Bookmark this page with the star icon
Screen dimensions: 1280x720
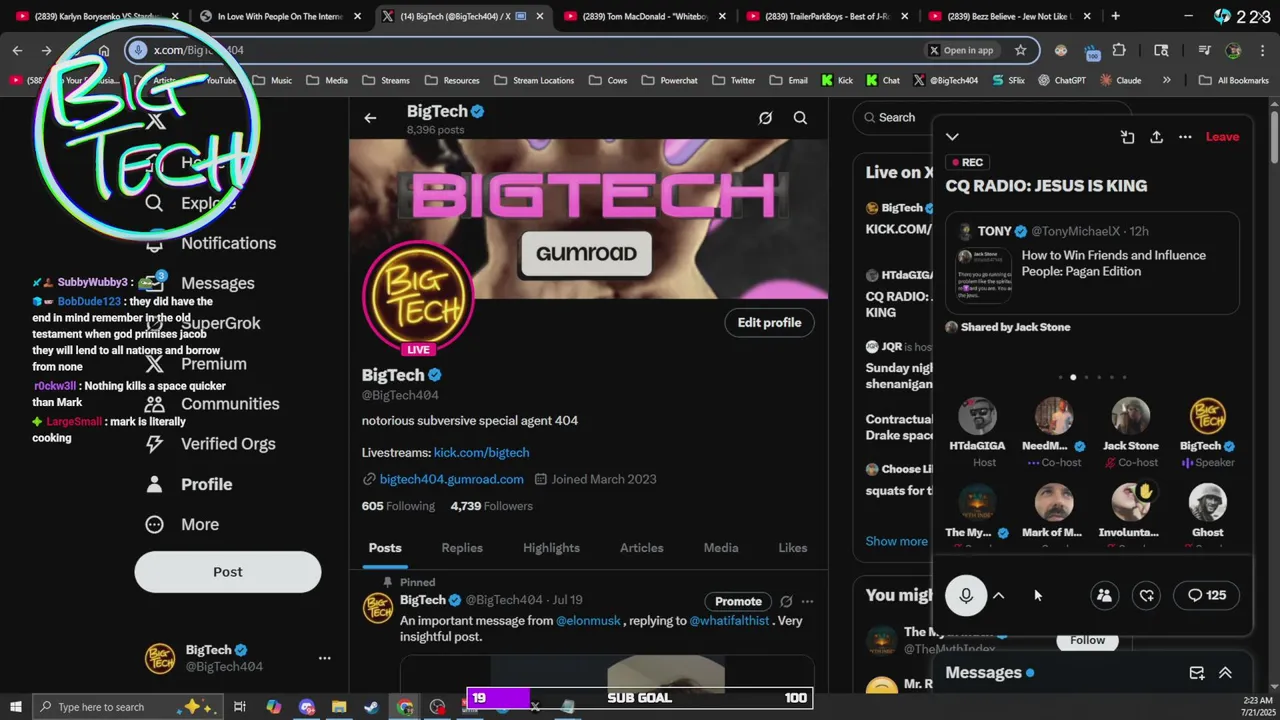1020,50
